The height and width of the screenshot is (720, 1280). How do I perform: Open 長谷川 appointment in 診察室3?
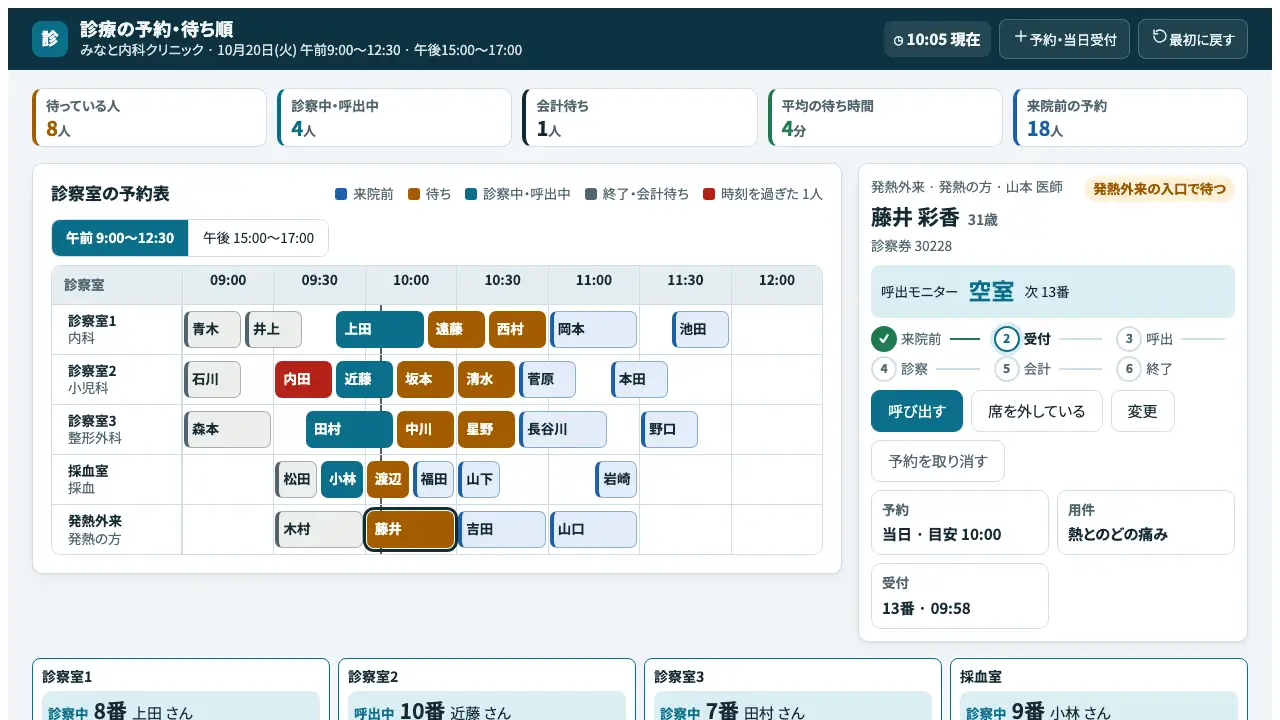[563, 429]
